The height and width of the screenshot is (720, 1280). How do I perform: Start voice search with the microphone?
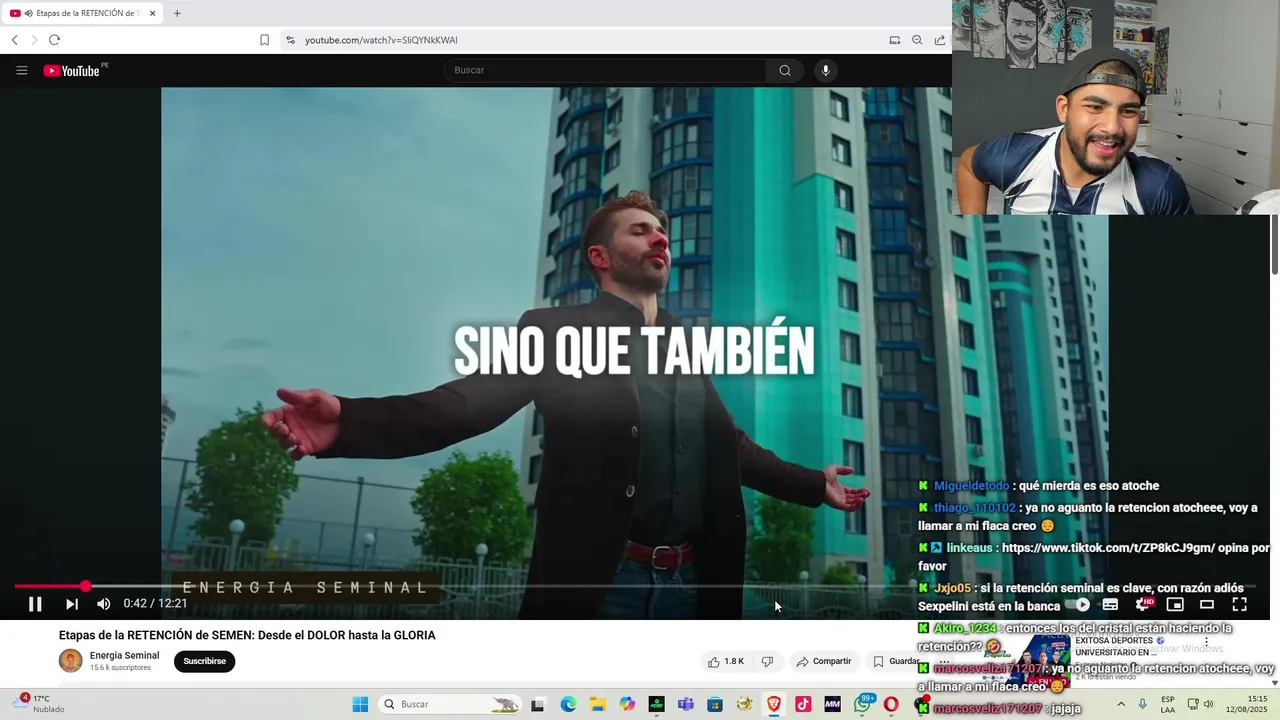pos(825,70)
